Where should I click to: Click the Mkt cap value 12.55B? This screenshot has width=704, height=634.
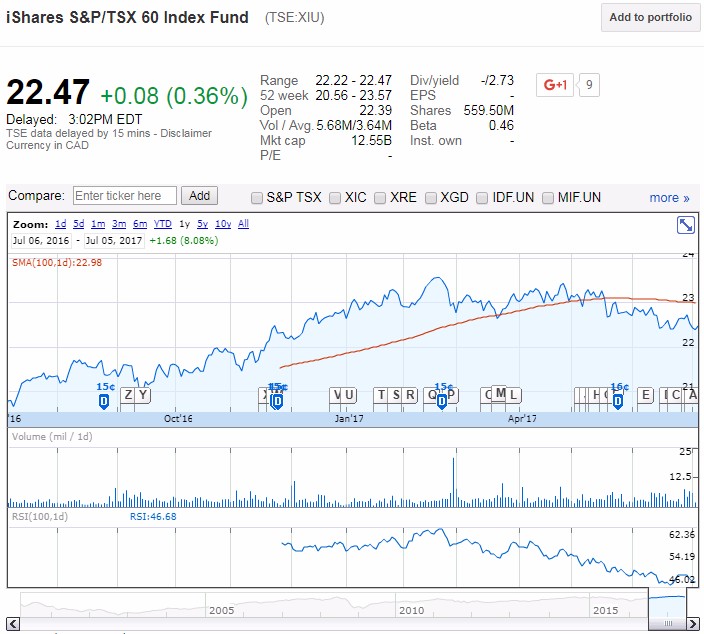(371, 141)
